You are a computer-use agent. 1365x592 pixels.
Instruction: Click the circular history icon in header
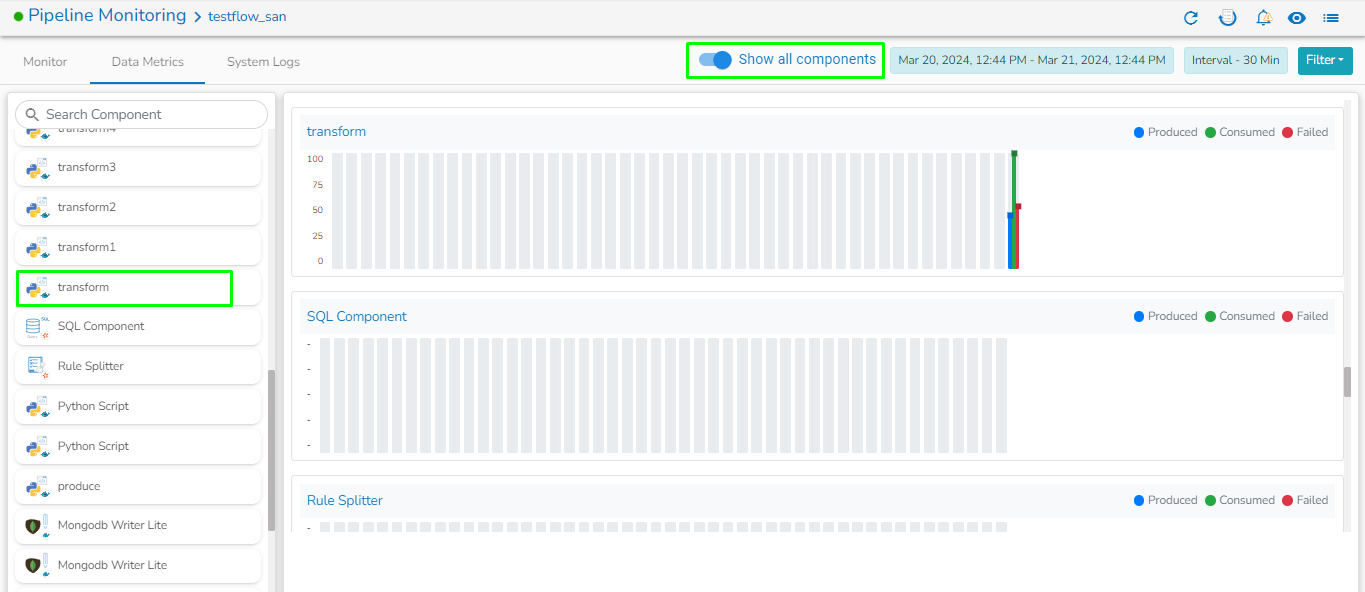pos(1228,18)
